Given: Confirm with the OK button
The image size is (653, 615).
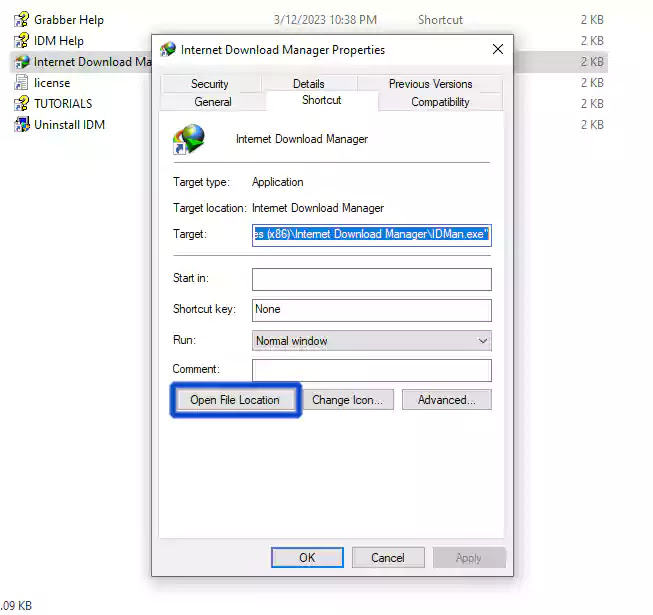Looking at the screenshot, I should pyautogui.click(x=307, y=558).
